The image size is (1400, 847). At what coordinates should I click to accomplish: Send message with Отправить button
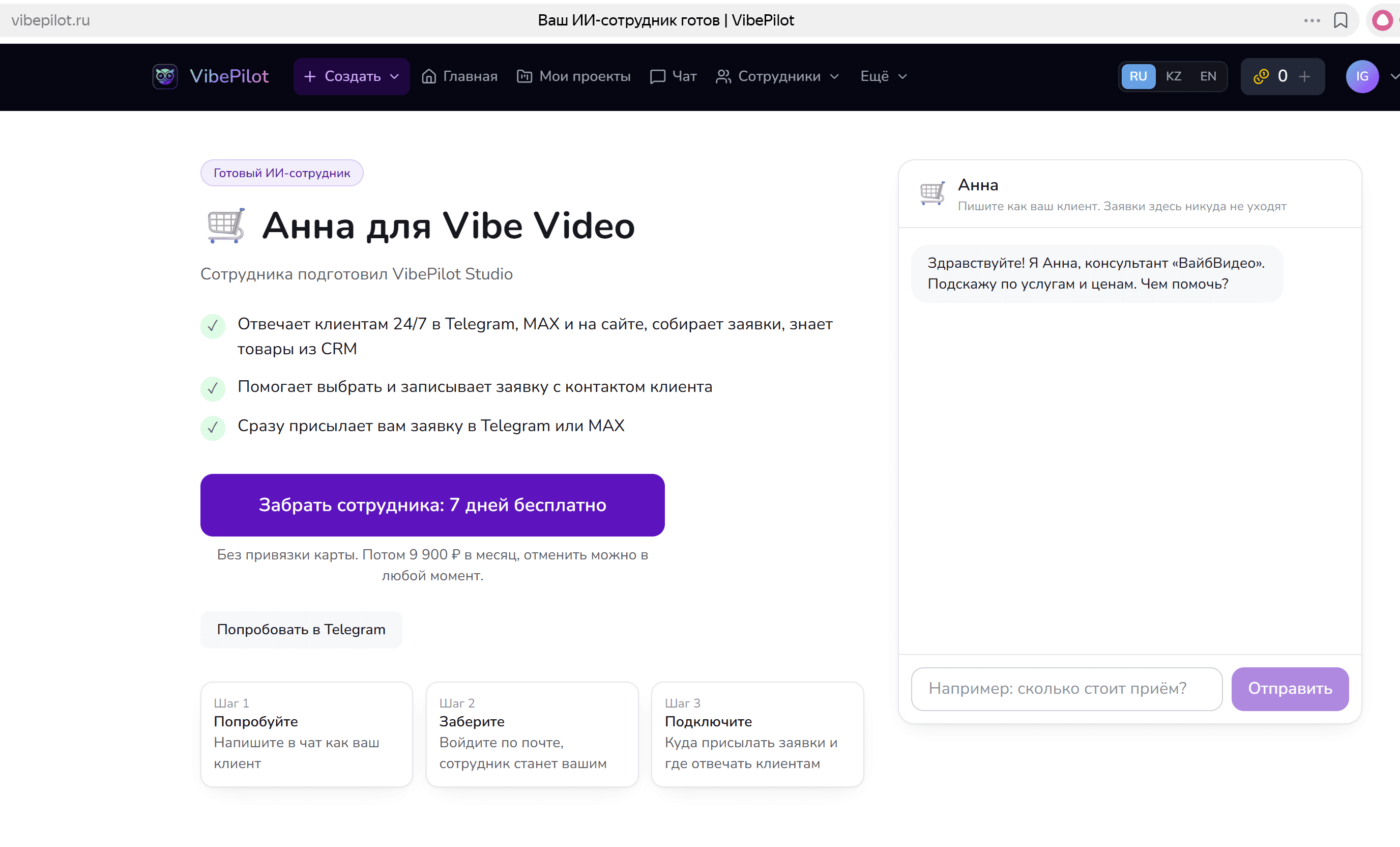[1290, 689]
